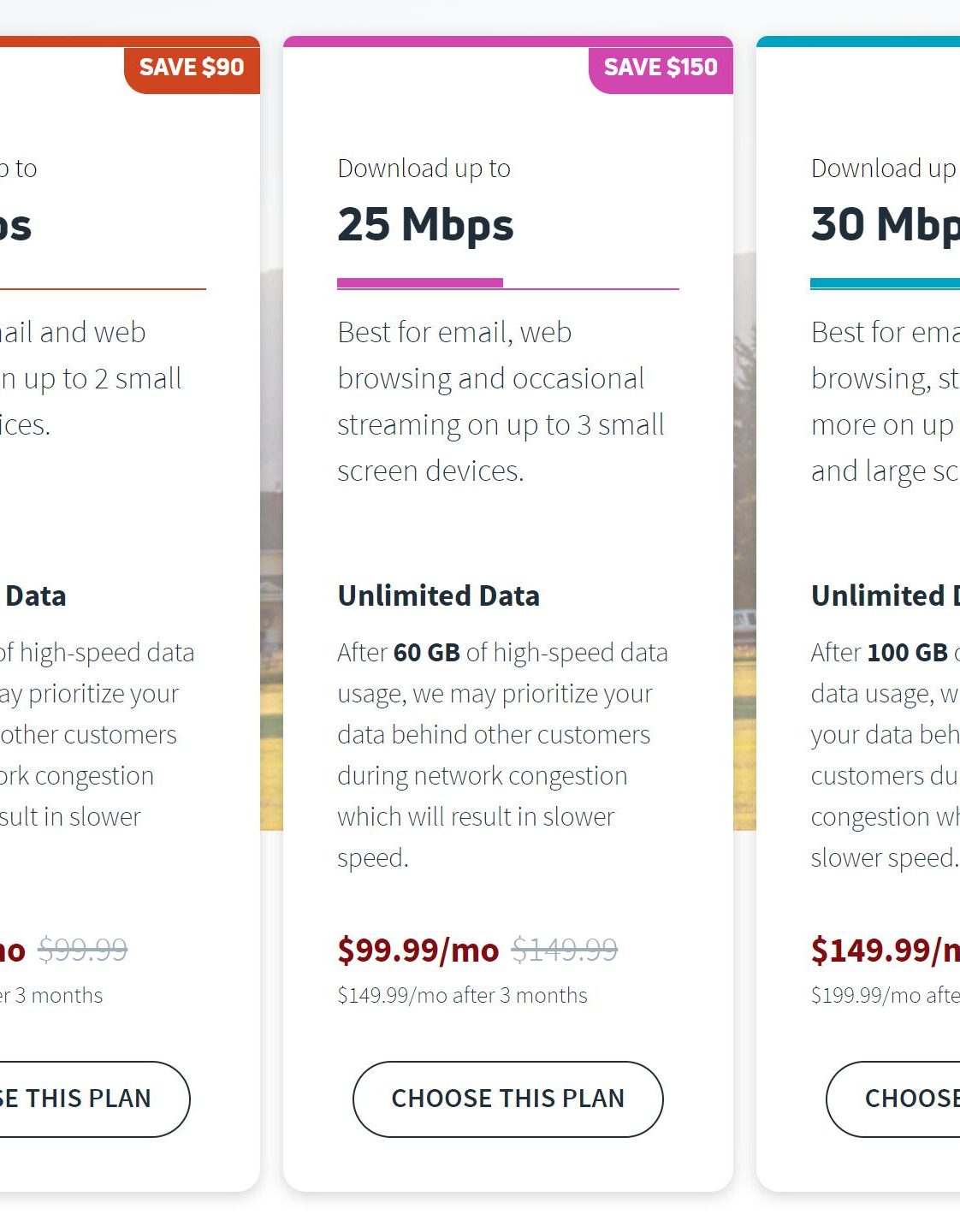The width and height of the screenshot is (960, 1232).
Task: Click 'Download up to' text in middle card
Action: (x=424, y=169)
